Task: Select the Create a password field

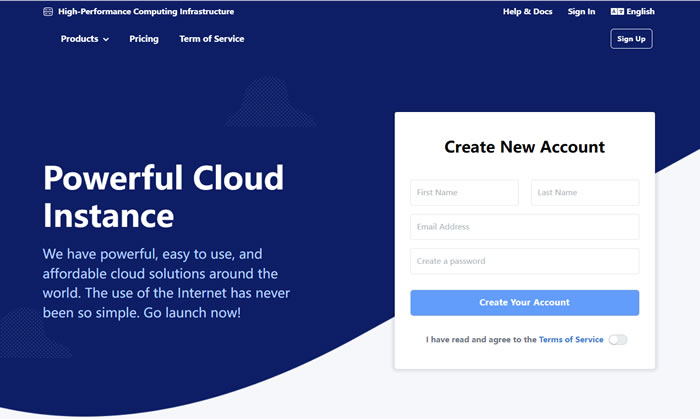Action: pyautogui.click(x=524, y=261)
